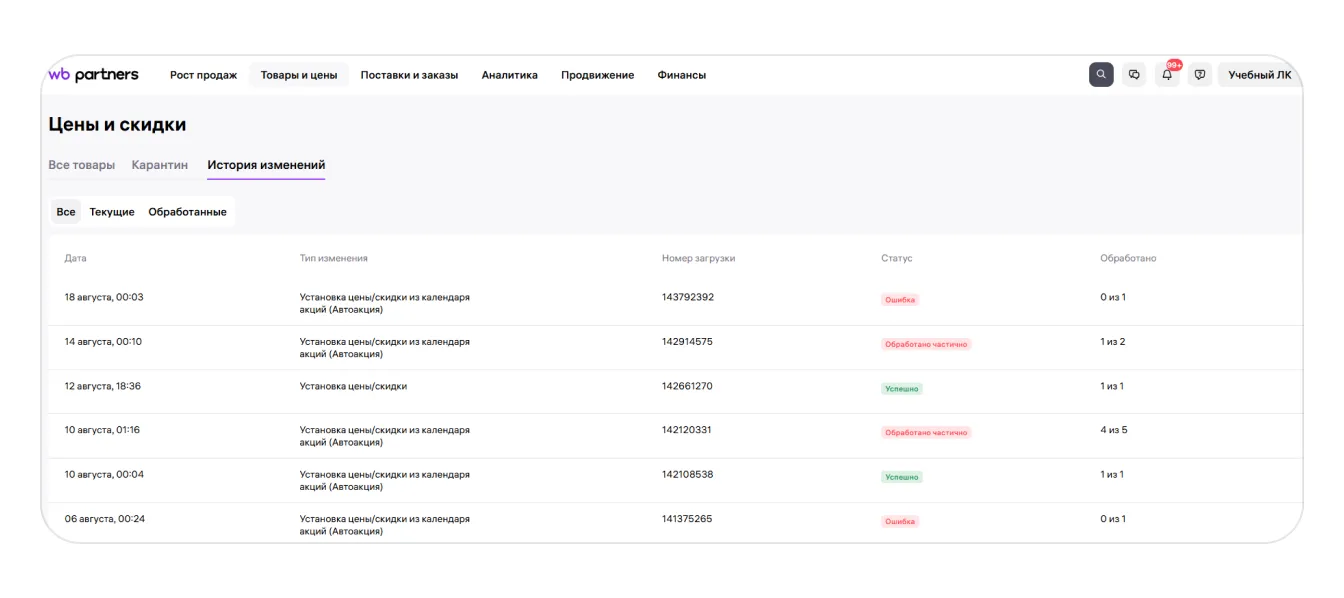Image resolution: width=1344 pixels, height=598 pixels.
Task: Open the Финансы menu
Action: (x=681, y=75)
